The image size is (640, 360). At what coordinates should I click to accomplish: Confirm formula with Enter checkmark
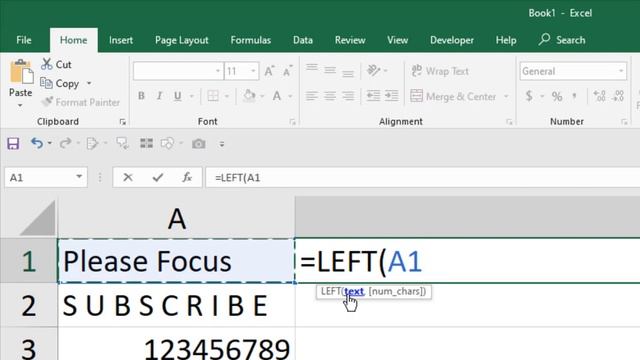pos(158,177)
